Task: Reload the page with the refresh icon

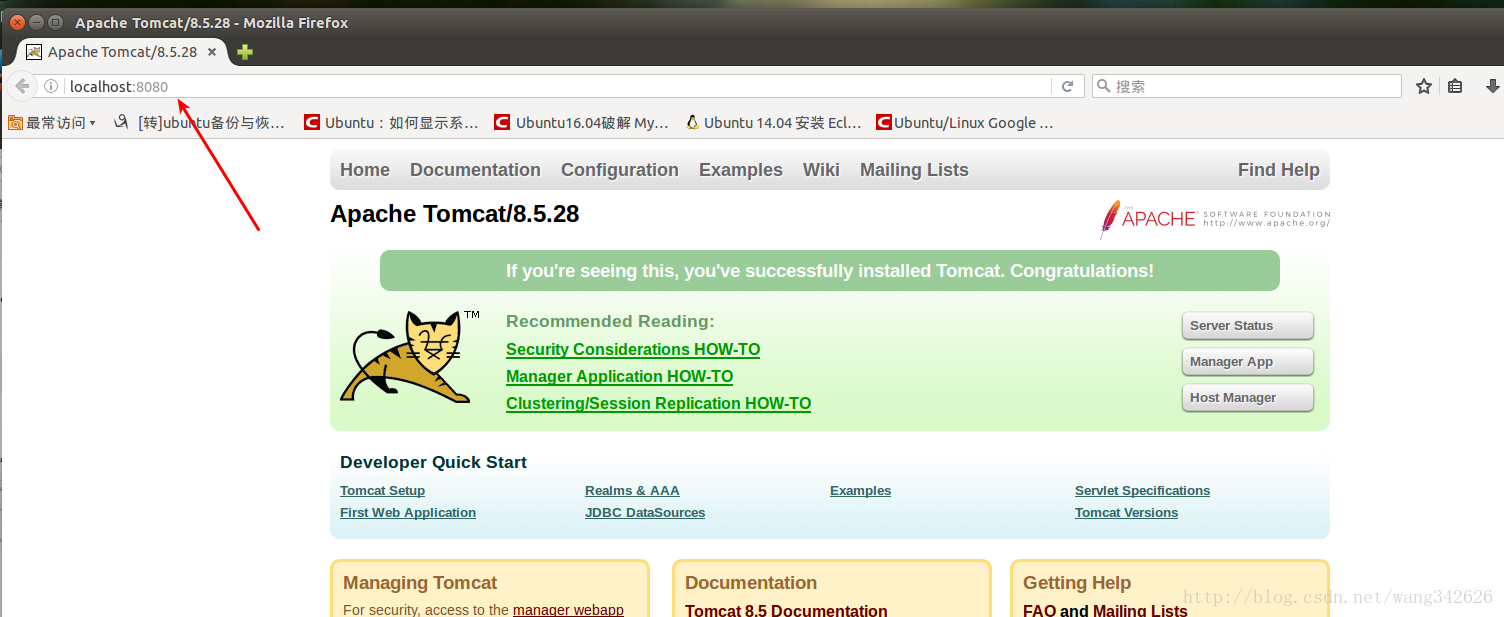Action: (x=1067, y=87)
